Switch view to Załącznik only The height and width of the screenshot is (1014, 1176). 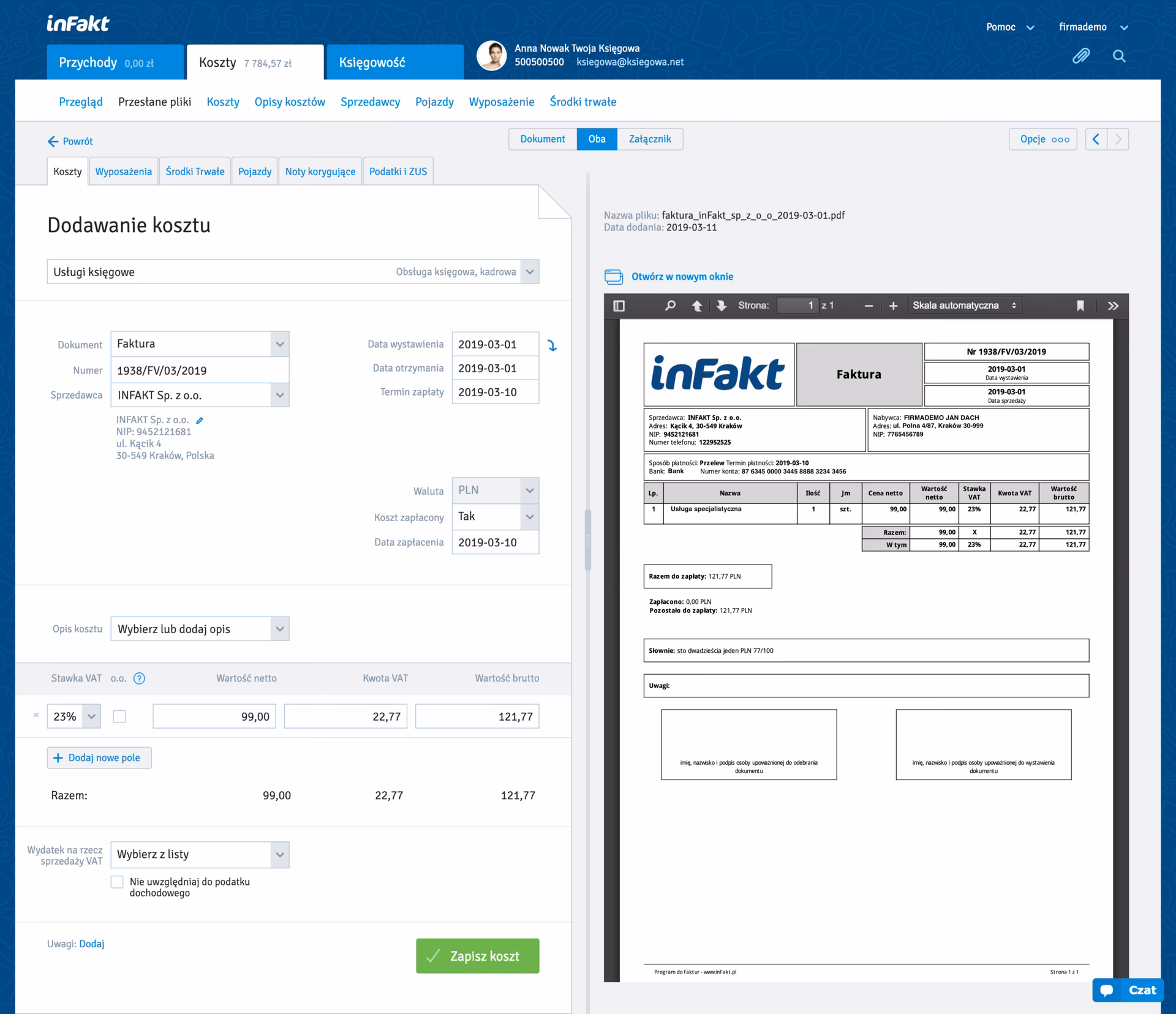[x=649, y=139]
